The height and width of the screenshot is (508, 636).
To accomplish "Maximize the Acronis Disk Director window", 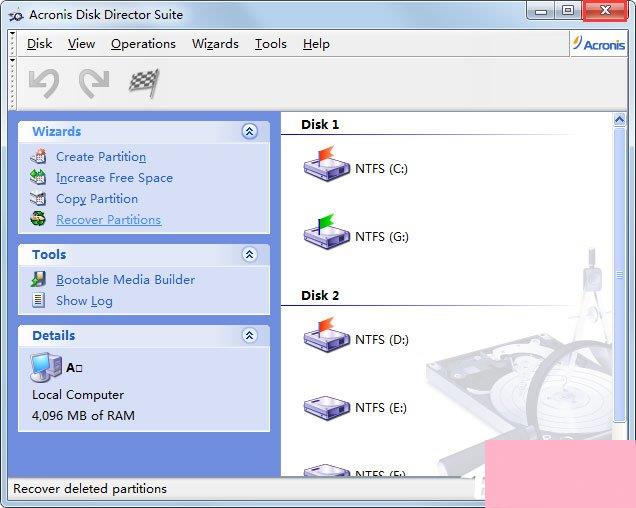I will click(568, 11).
